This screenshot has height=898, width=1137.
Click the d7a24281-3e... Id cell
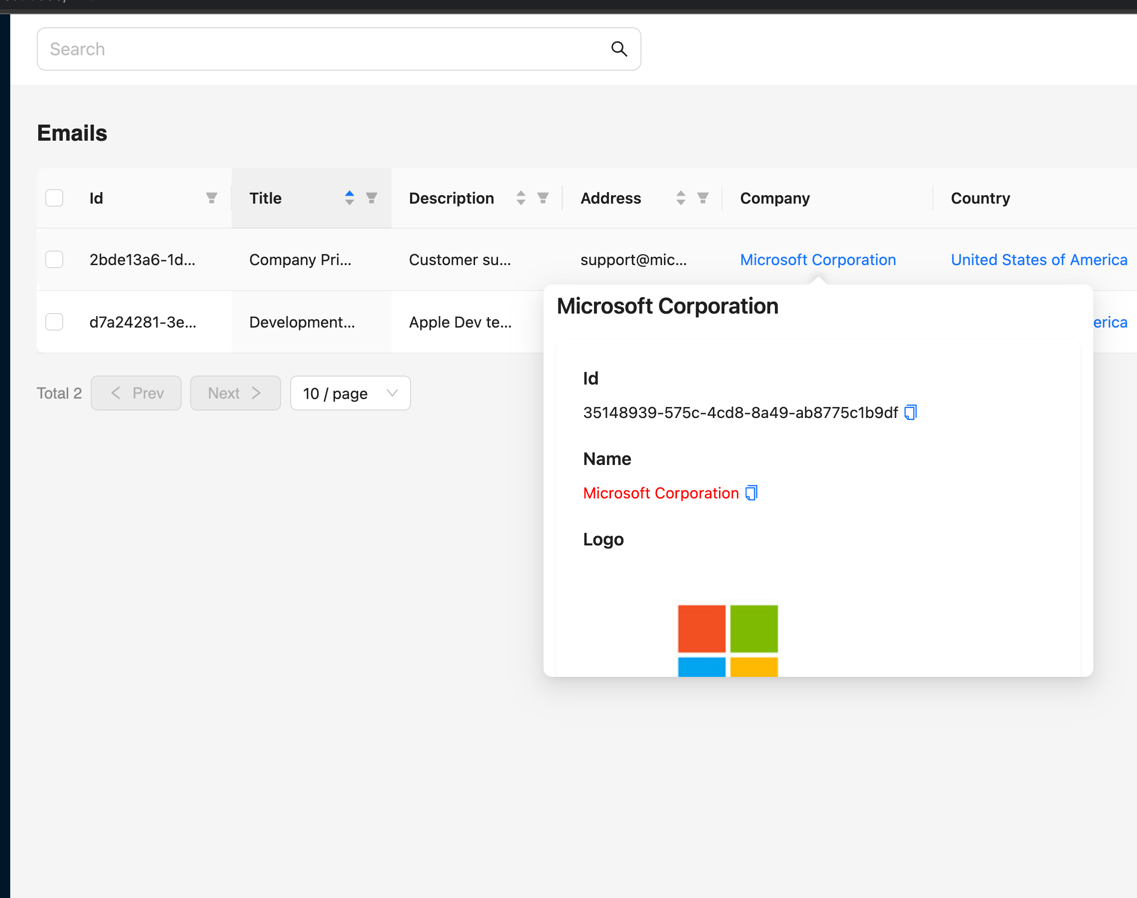[x=143, y=322]
